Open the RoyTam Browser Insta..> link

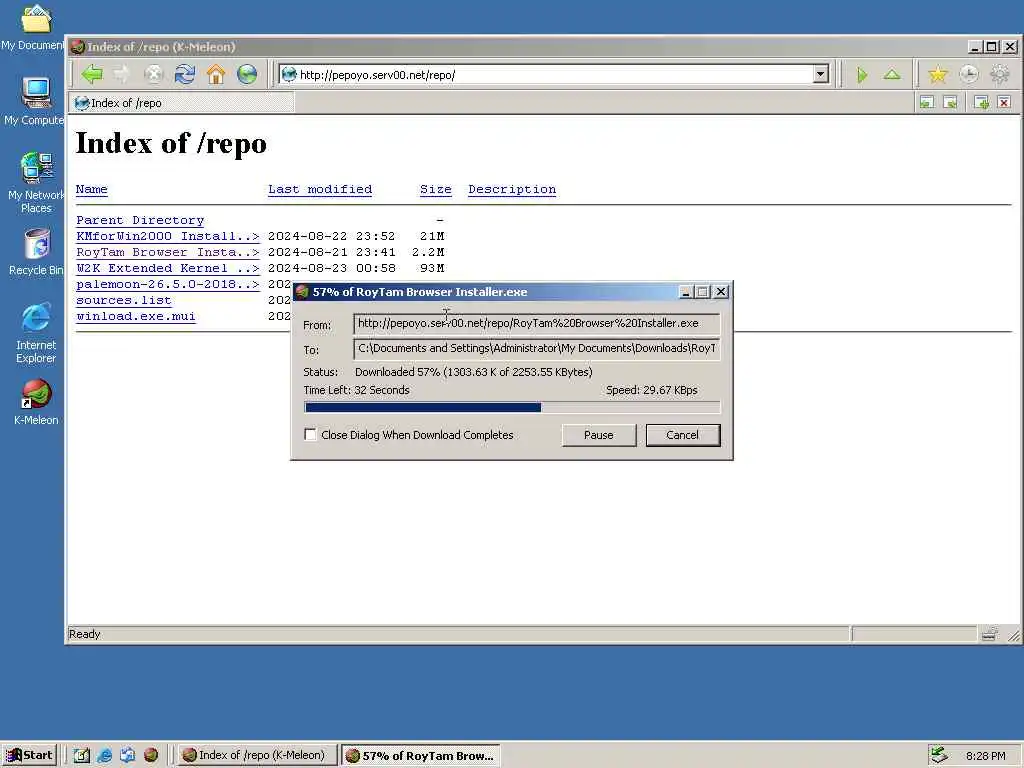point(167,252)
